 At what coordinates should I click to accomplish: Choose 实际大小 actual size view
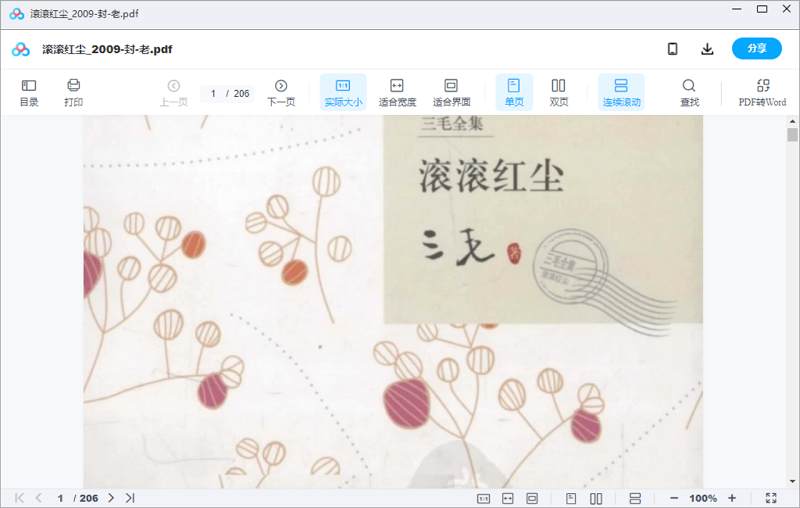[343, 92]
